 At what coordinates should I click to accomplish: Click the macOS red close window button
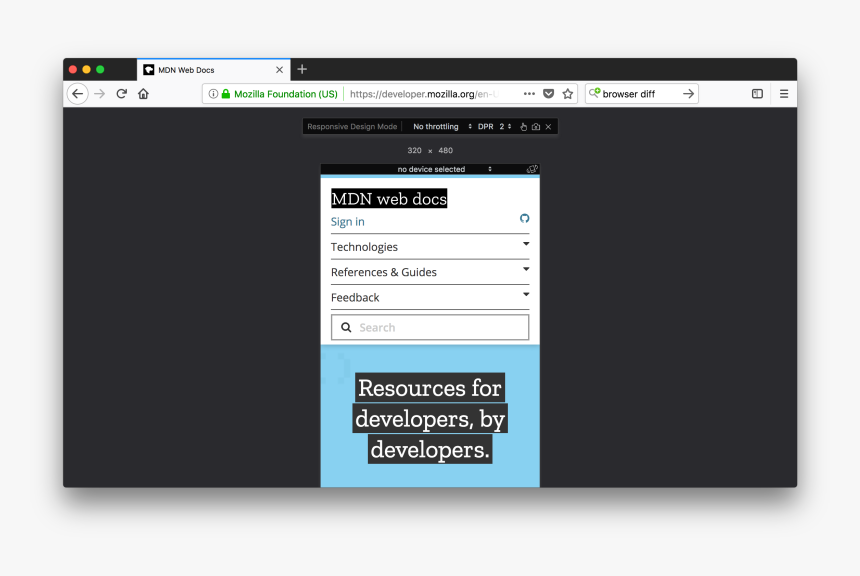[x=73, y=69]
